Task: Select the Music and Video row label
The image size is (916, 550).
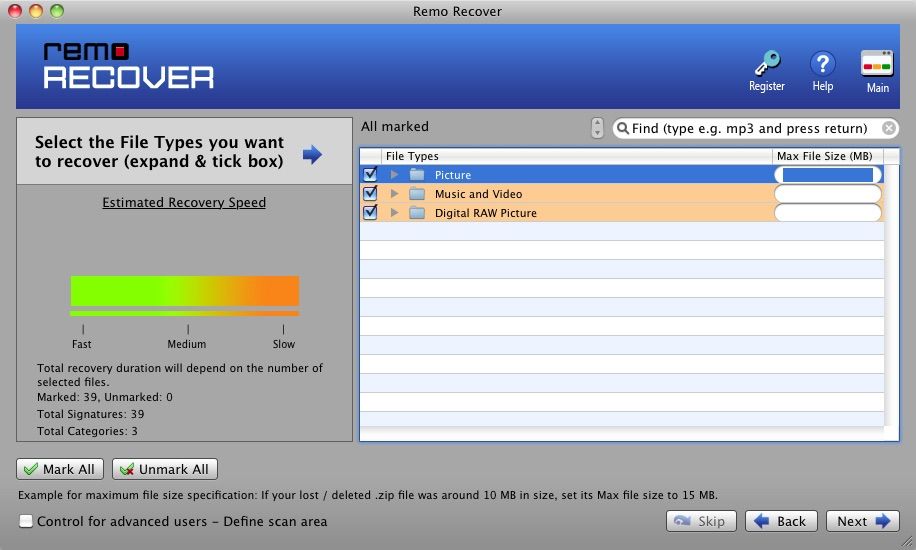Action: 478,194
